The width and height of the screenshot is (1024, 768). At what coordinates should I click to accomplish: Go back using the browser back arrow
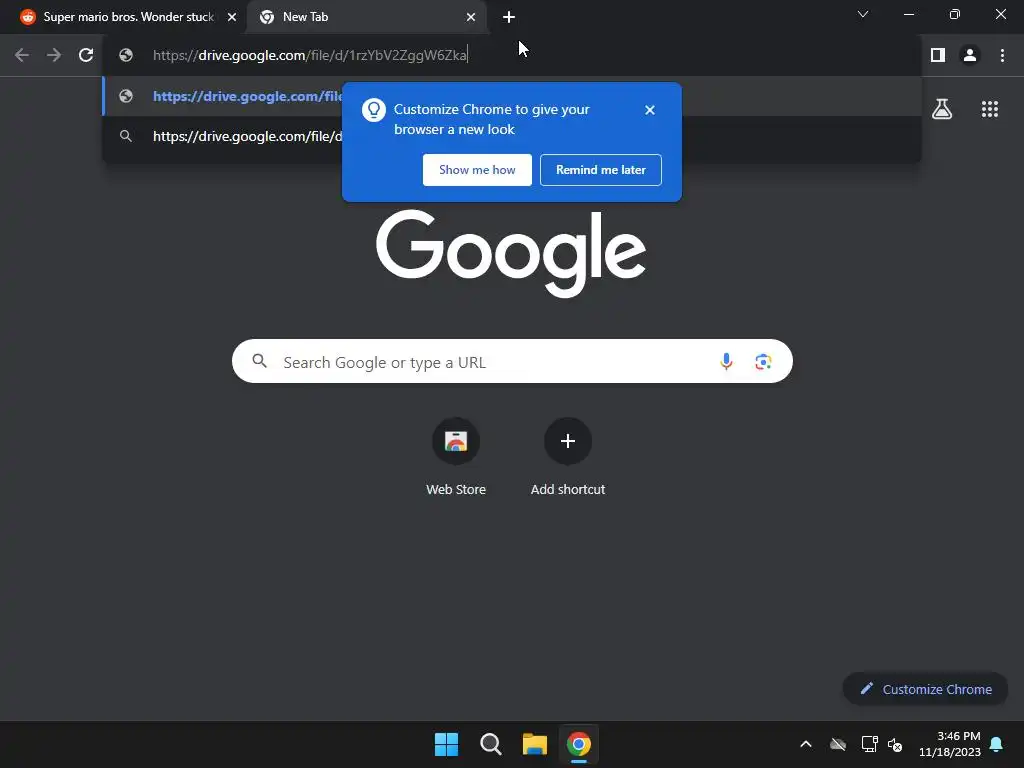pos(22,56)
